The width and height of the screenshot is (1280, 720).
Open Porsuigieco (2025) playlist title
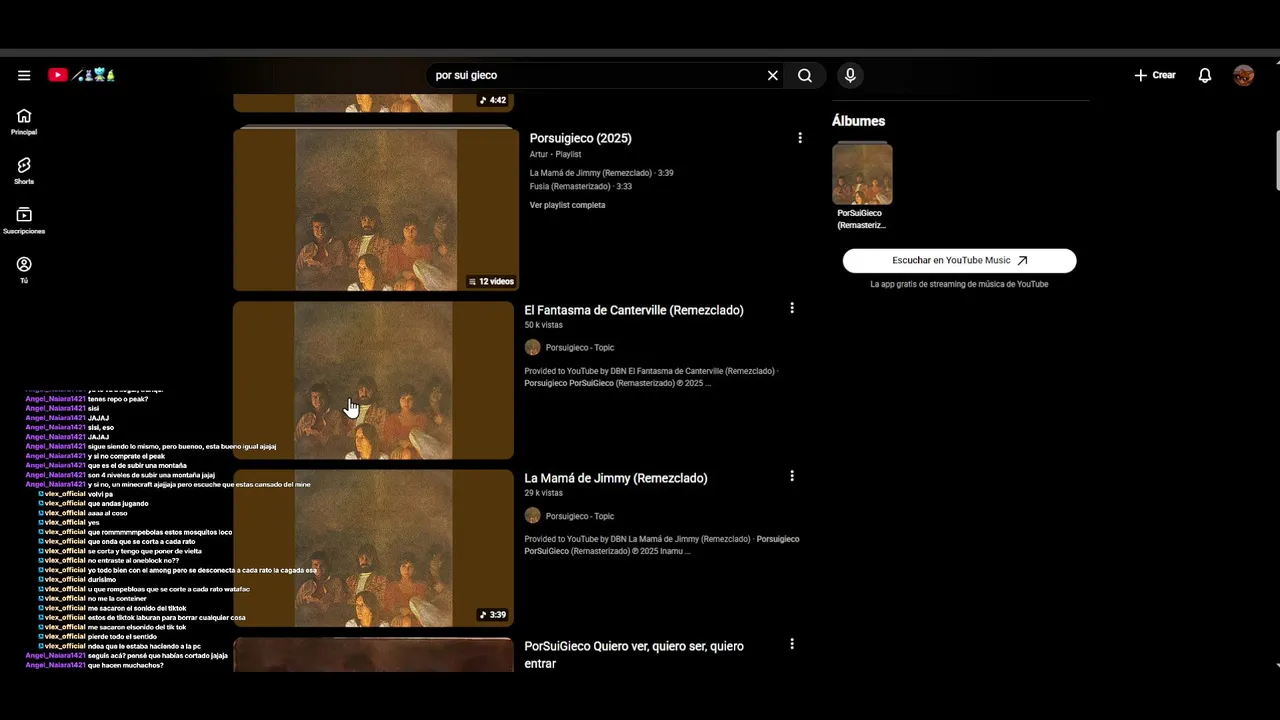tap(580, 138)
